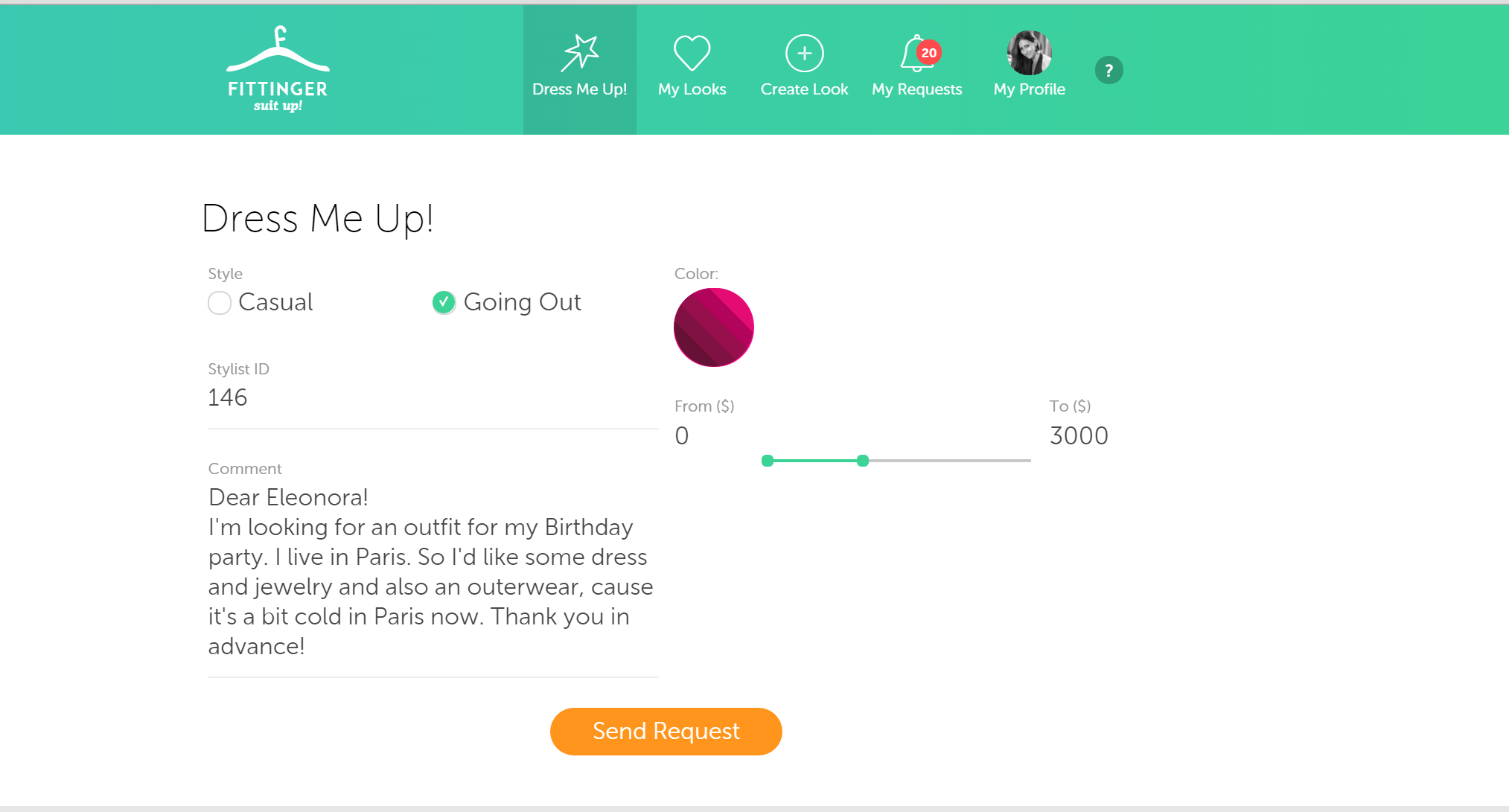Screen dimensions: 1509x812
Task: Click the question mark help icon
Action: point(1108,70)
